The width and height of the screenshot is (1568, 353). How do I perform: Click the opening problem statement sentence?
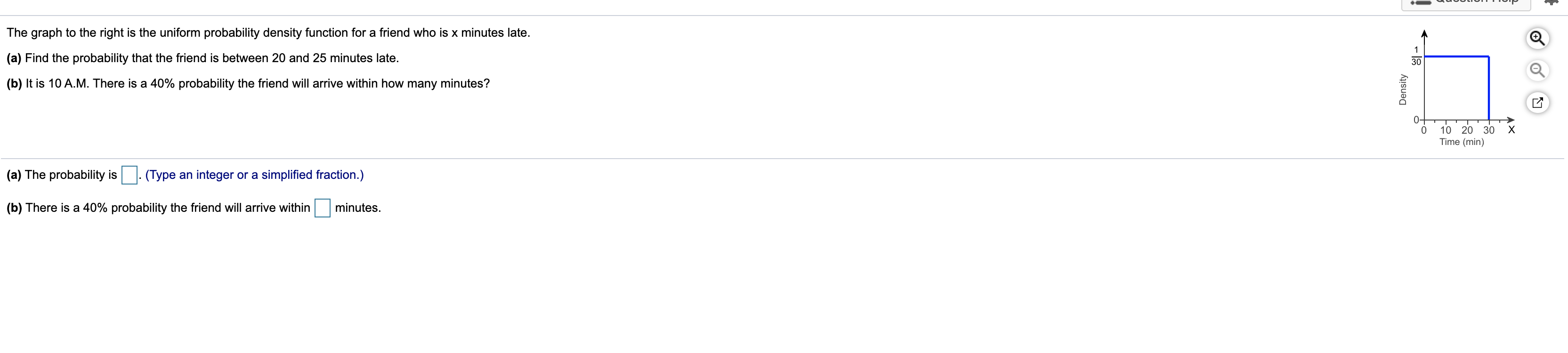click(268, 33)
